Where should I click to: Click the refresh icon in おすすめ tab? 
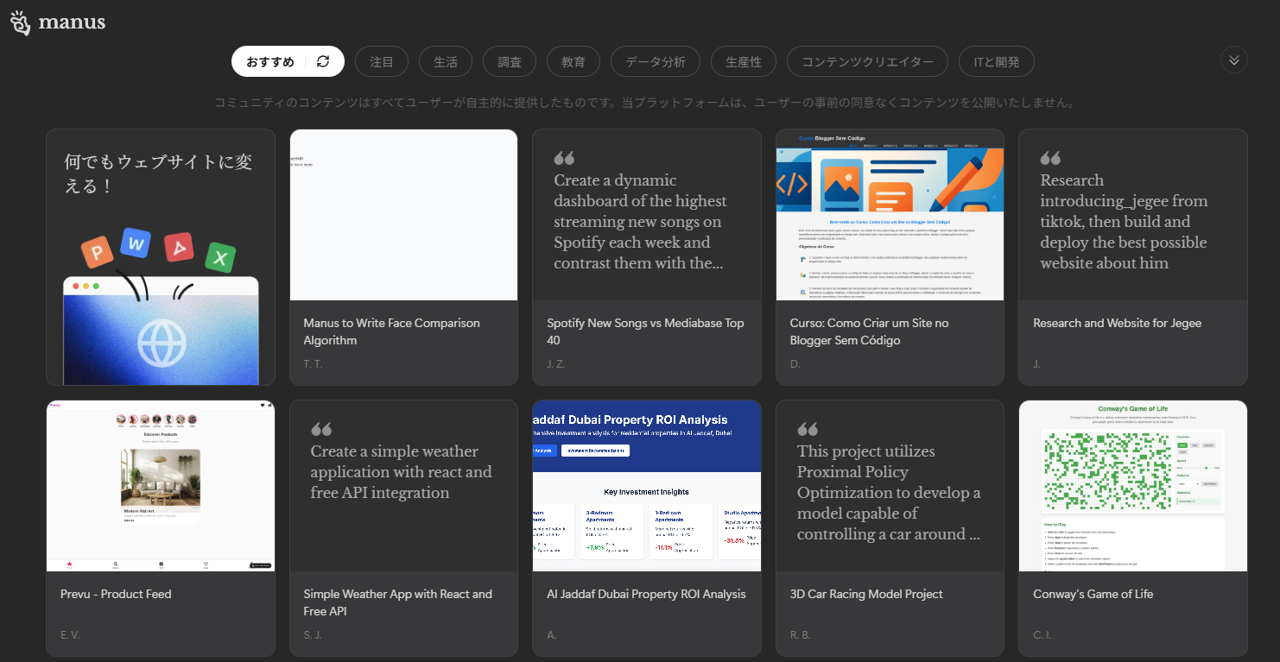(323, 61)
